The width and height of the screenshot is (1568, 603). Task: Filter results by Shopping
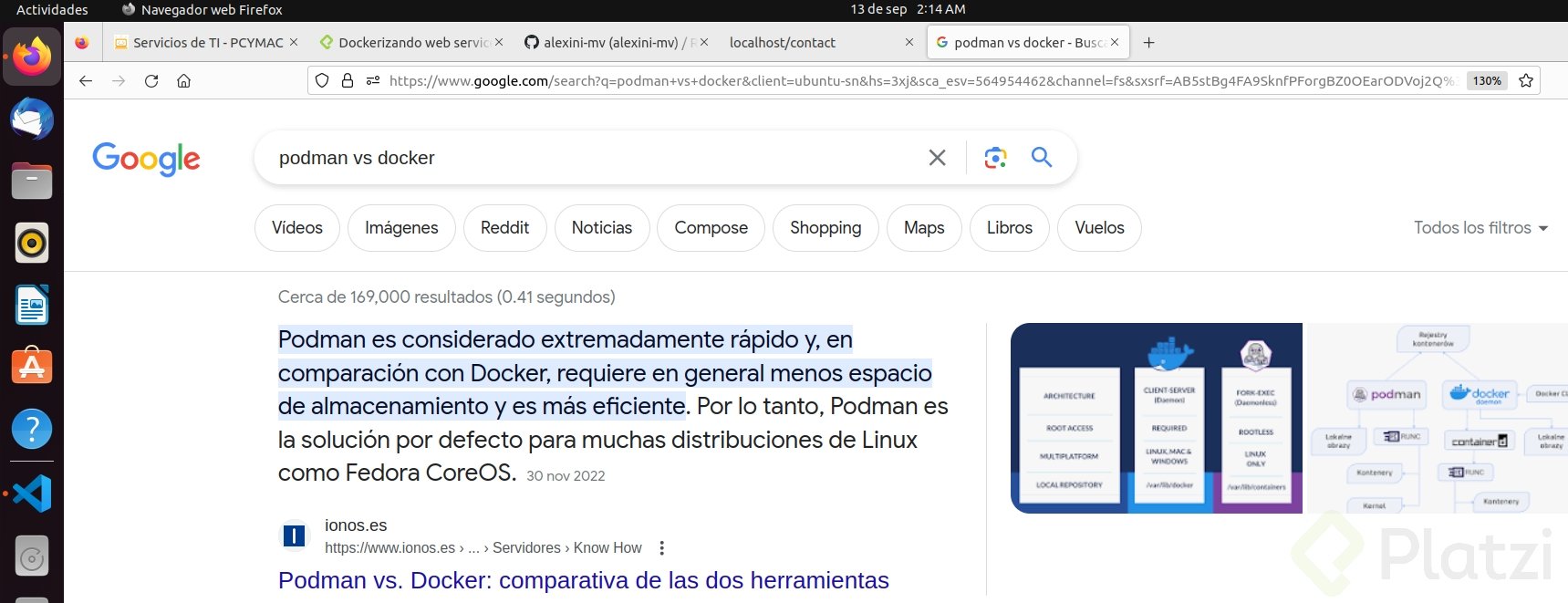[826, 228]
